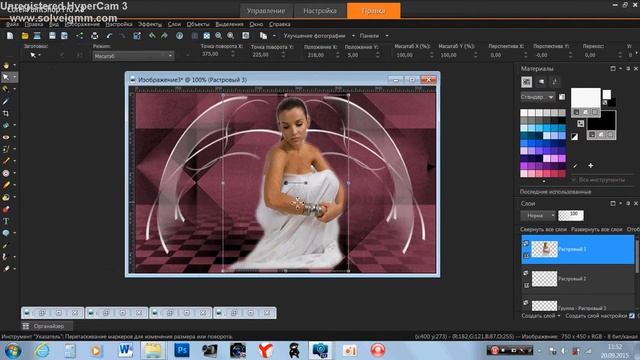Select the speech-bubble Preset Shape tool
Screen dimensions: 640x360
click(6, 233)
